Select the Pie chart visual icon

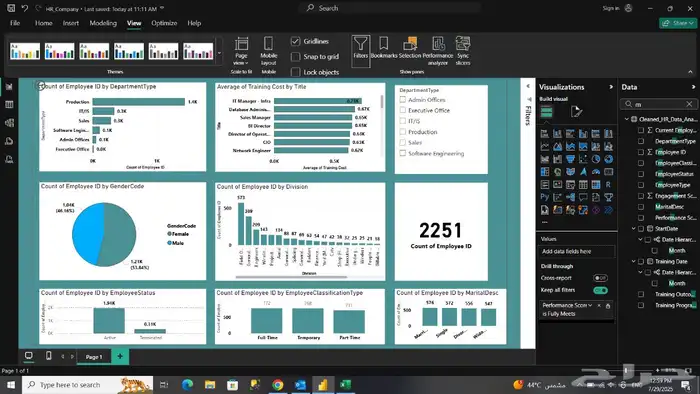(596, 159)
